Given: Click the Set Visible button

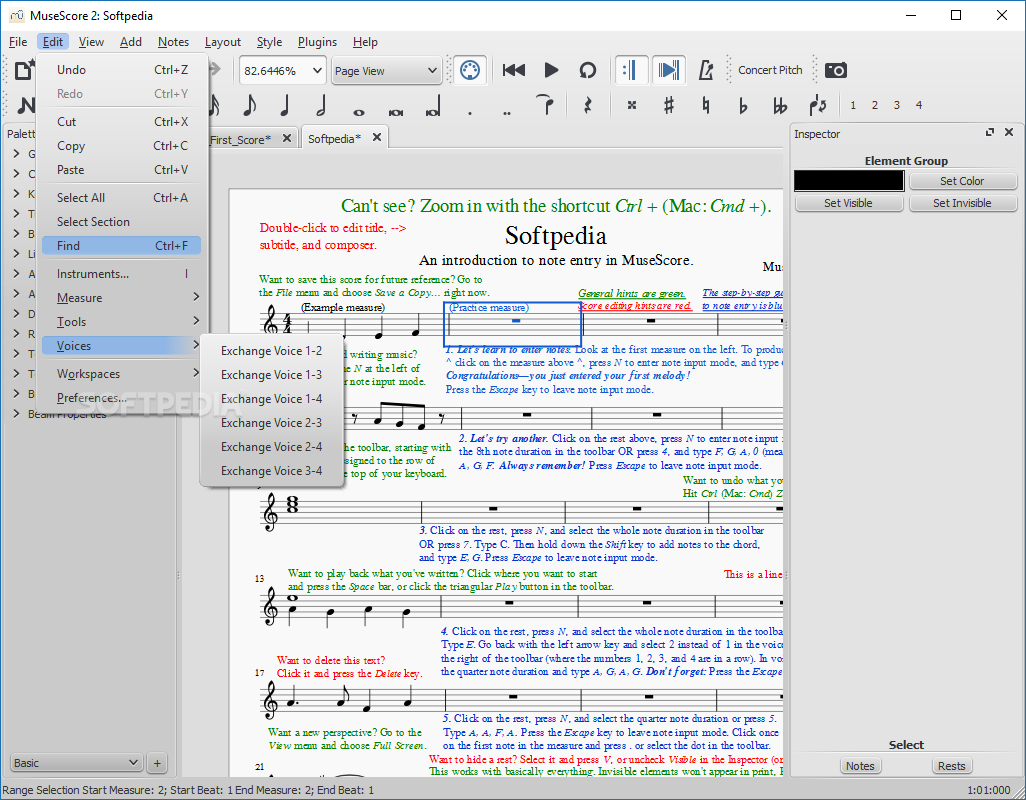Looking at the screenshot, I should (849, 203).
